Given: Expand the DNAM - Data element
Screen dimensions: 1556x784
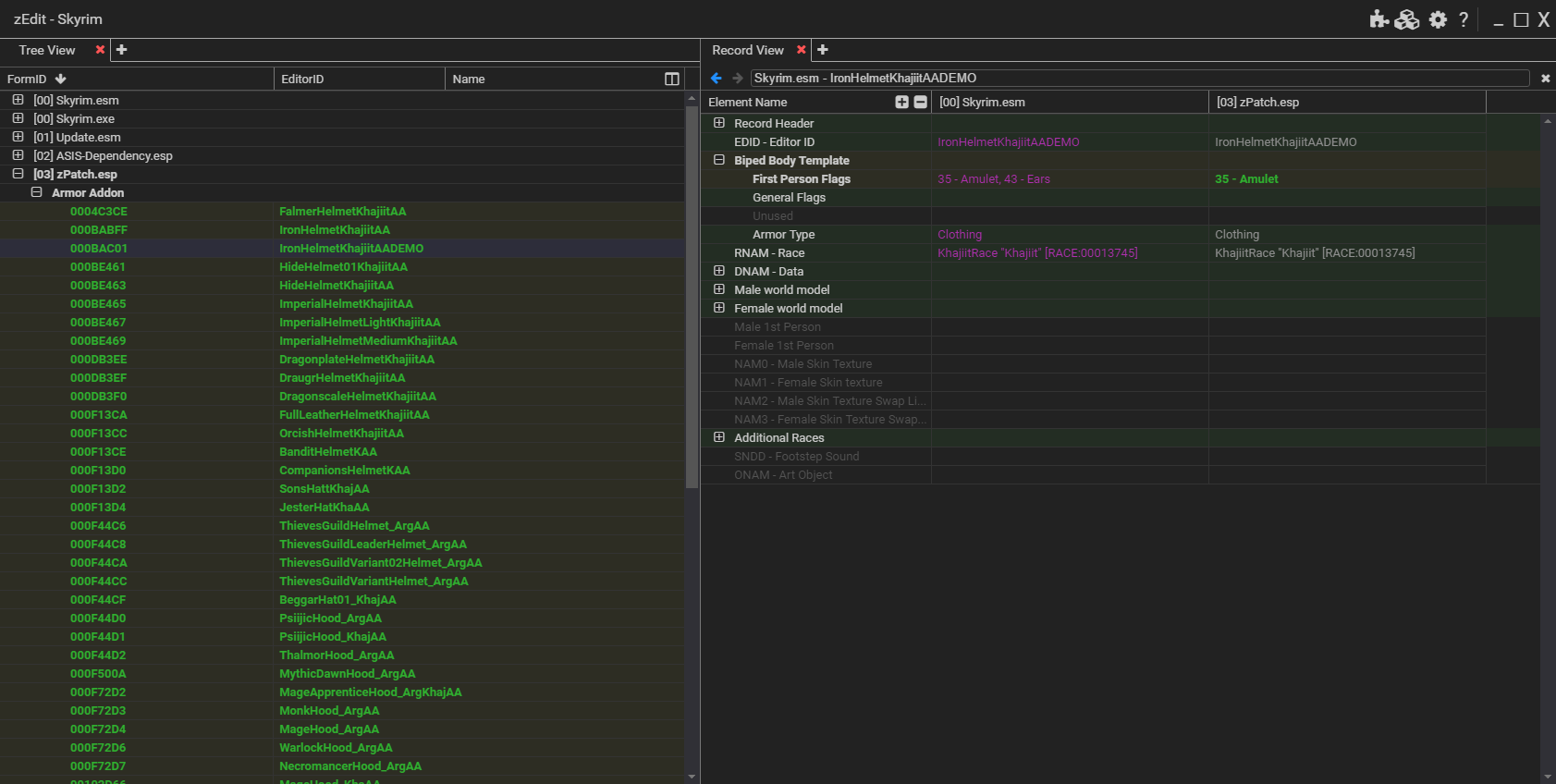Looking at the screenshot, I should point(719,271).
